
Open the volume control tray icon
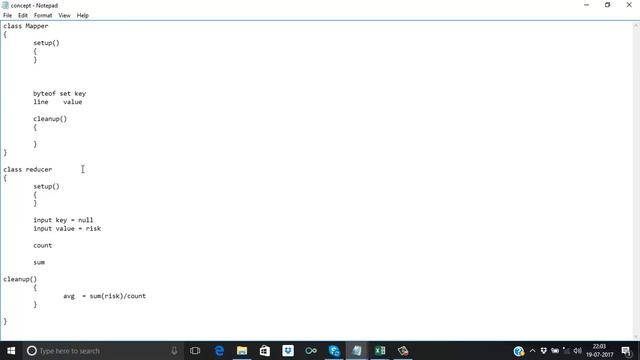577,351
